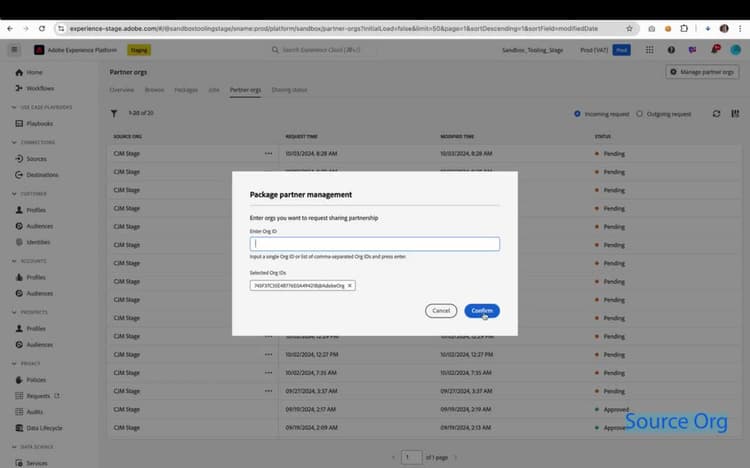
Task: Open Manage partner orgs
Action: [702, 72]
